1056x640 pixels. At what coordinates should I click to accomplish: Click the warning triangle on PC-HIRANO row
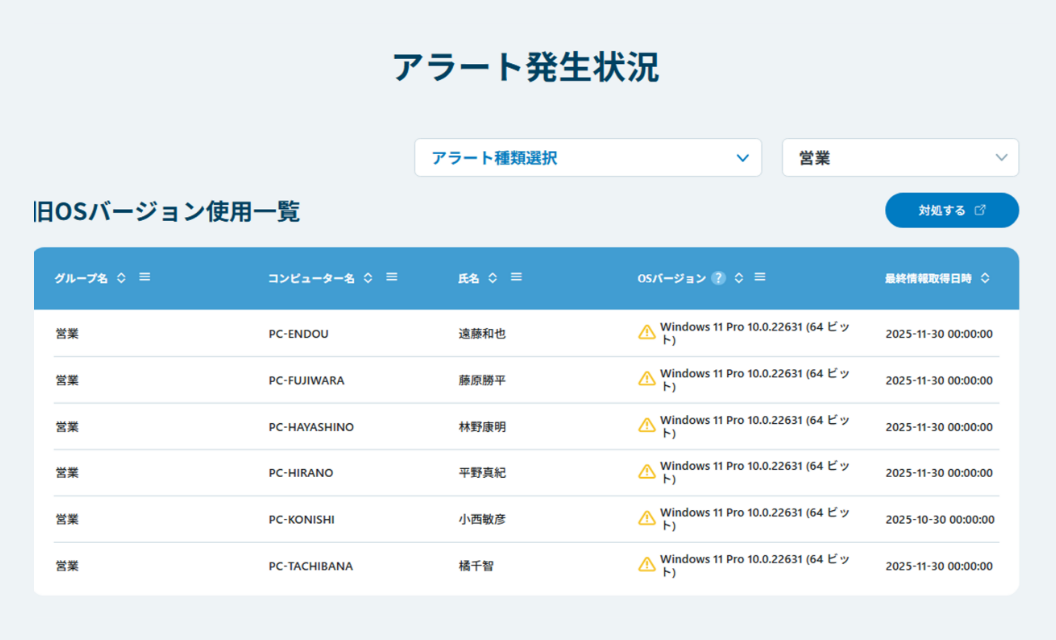point(647,471)
